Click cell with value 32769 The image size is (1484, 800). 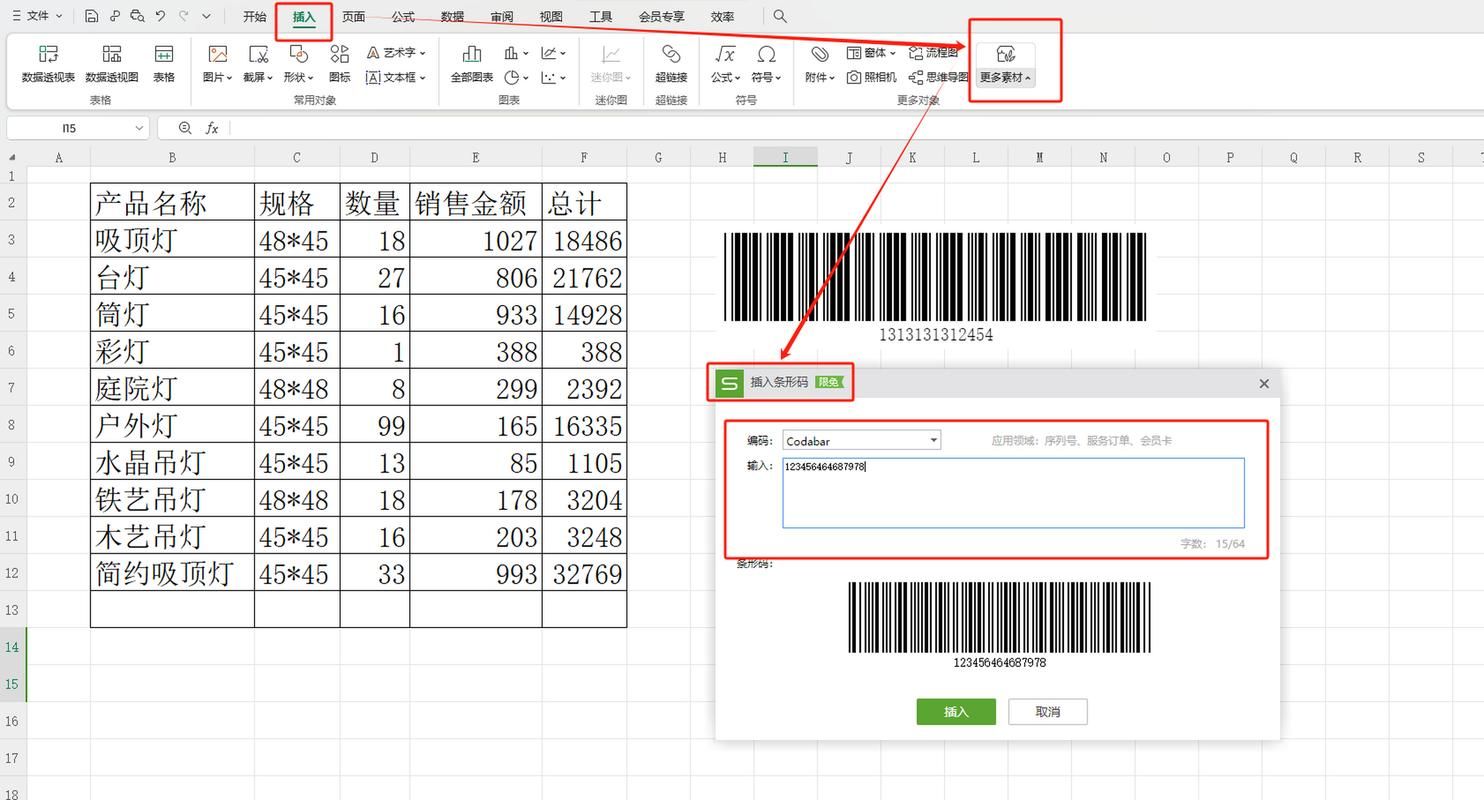(x=584, y=573)
